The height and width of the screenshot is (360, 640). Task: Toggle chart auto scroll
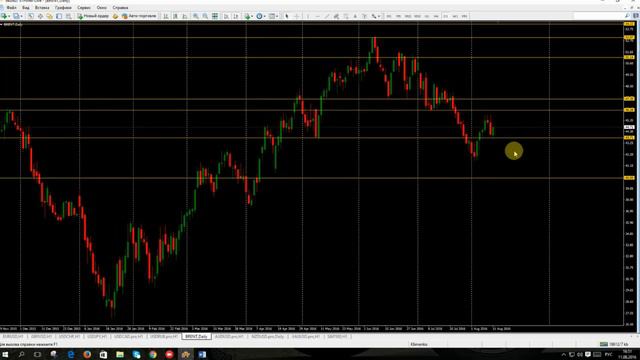(x=227, y=16)
